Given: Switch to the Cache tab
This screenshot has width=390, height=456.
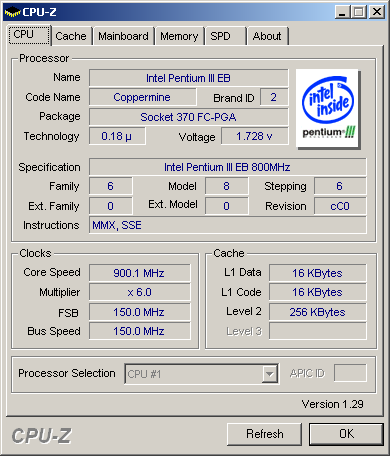Looking at the screenshot, I should click(x=71, y=36).
